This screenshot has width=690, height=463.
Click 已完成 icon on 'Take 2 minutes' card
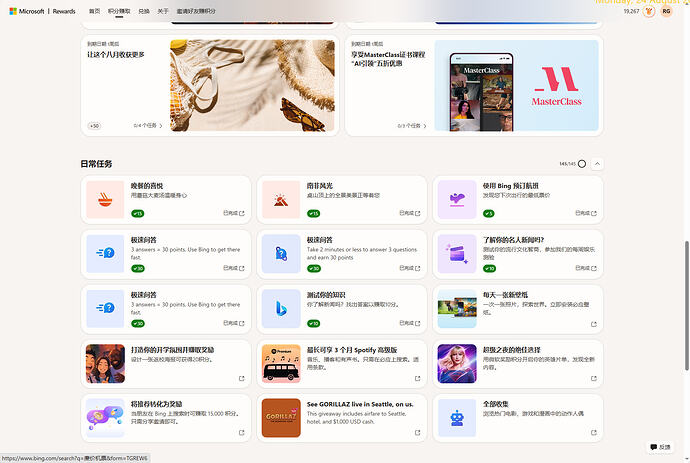(x=418, y=268)
